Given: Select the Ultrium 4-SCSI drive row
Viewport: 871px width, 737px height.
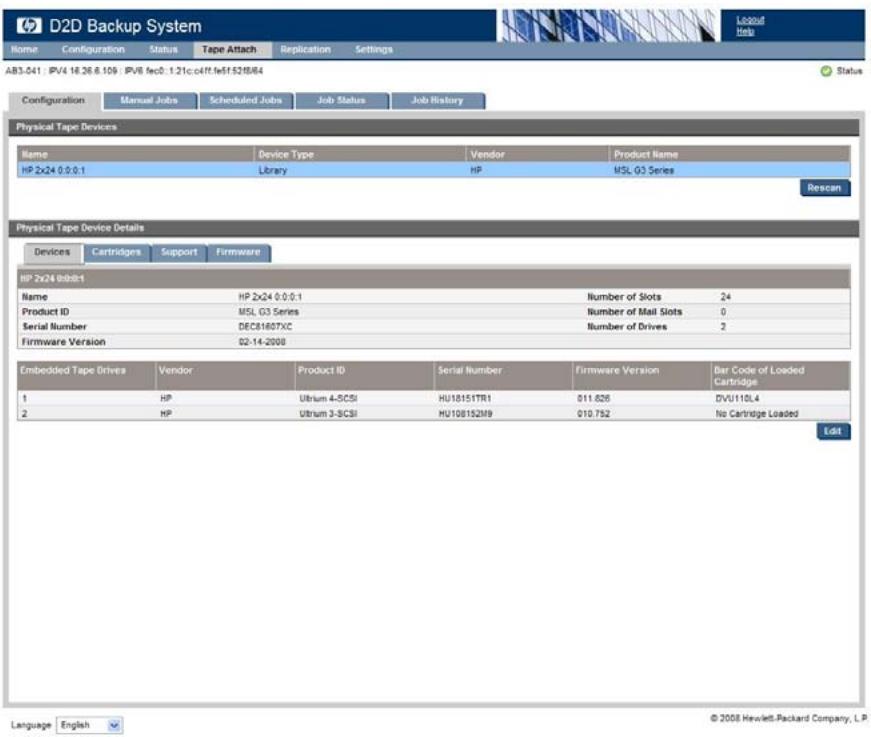Looking at the screenshot, I should click(433, 398).
